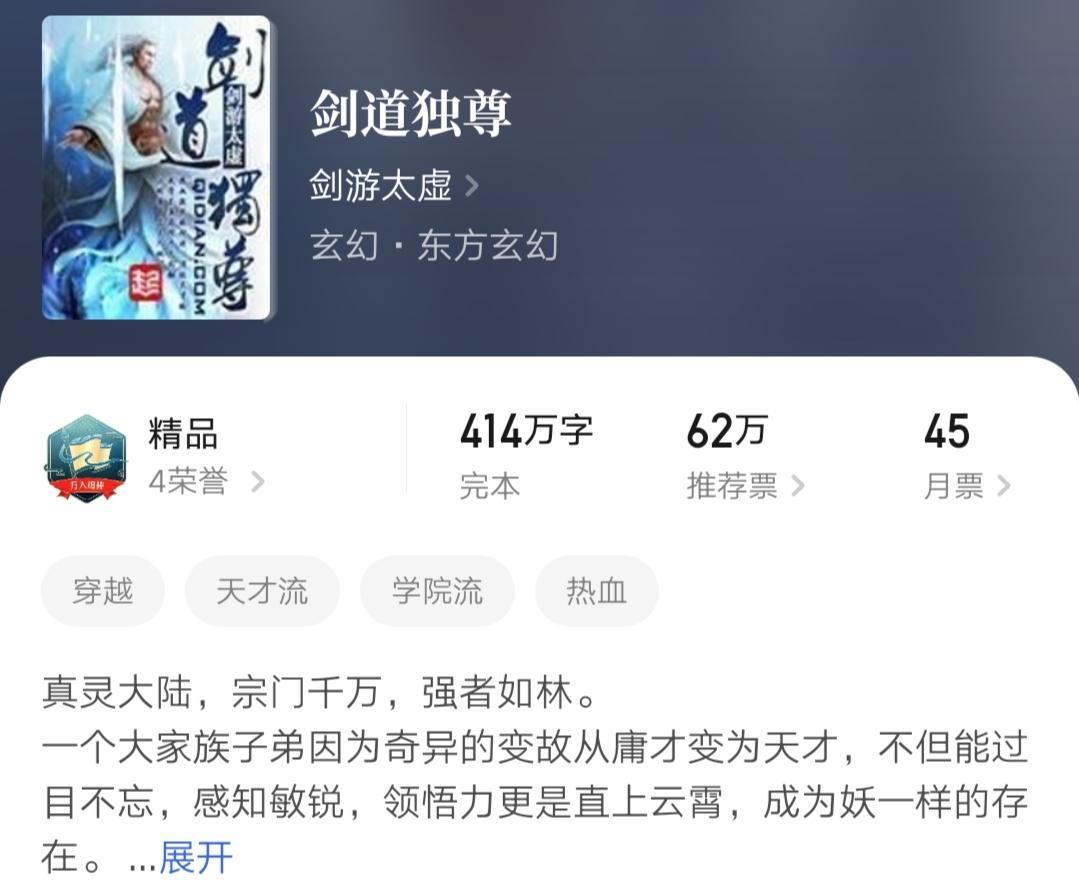Tap the 精品 quality label
The image size is (1079, 881).
[183, 434]
